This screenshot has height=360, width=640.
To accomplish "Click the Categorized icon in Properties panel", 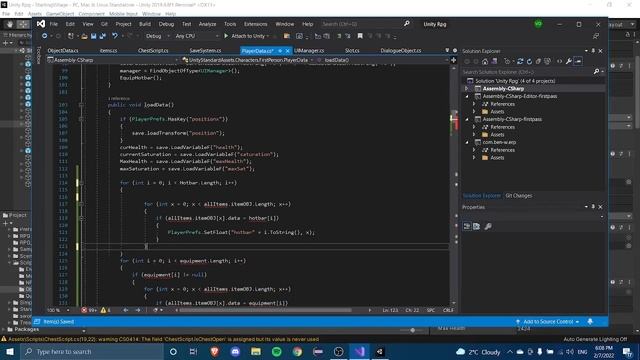I will (x=467, y=227).
